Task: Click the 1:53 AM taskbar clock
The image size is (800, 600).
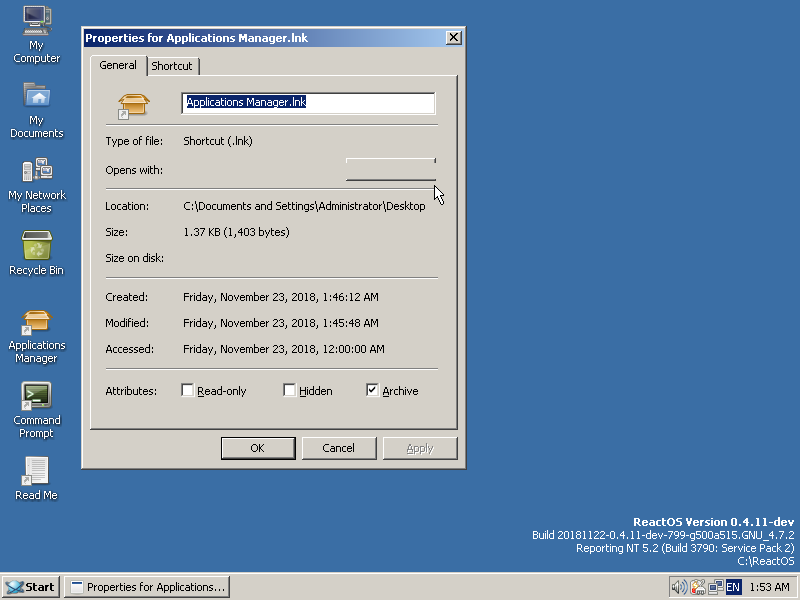Action: click(769, 587)
